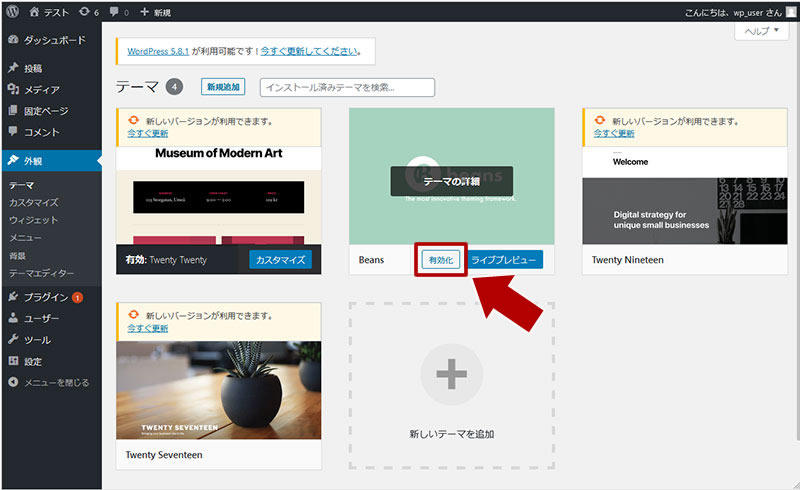Click update icon on Twenty Nineteen notice
800x490 pixels.
tap(600, 120)
